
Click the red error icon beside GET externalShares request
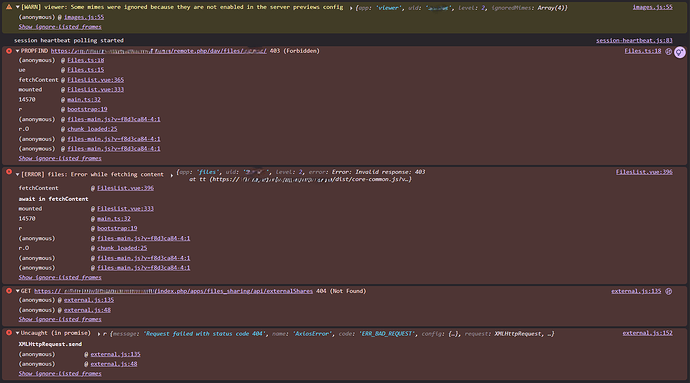coord(9,291)
